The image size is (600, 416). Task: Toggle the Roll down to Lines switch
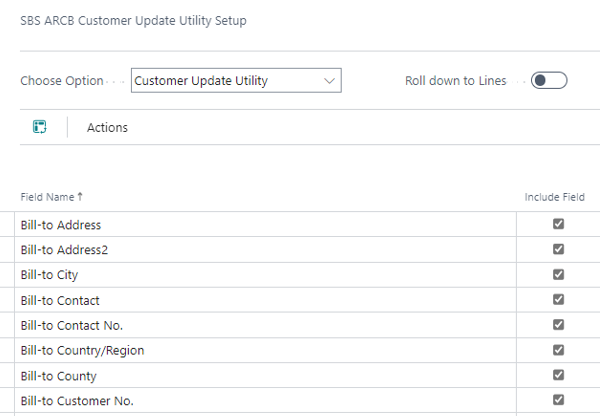pyautogui.click(x=549, y=80)
